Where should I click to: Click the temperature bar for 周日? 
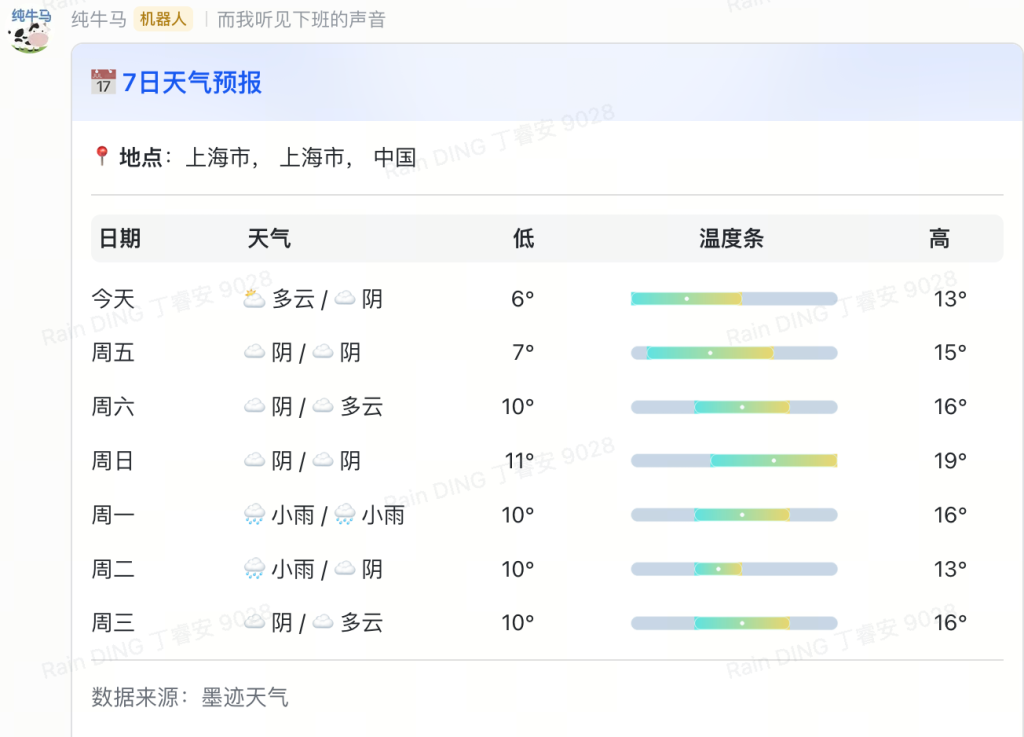(734, 461)
